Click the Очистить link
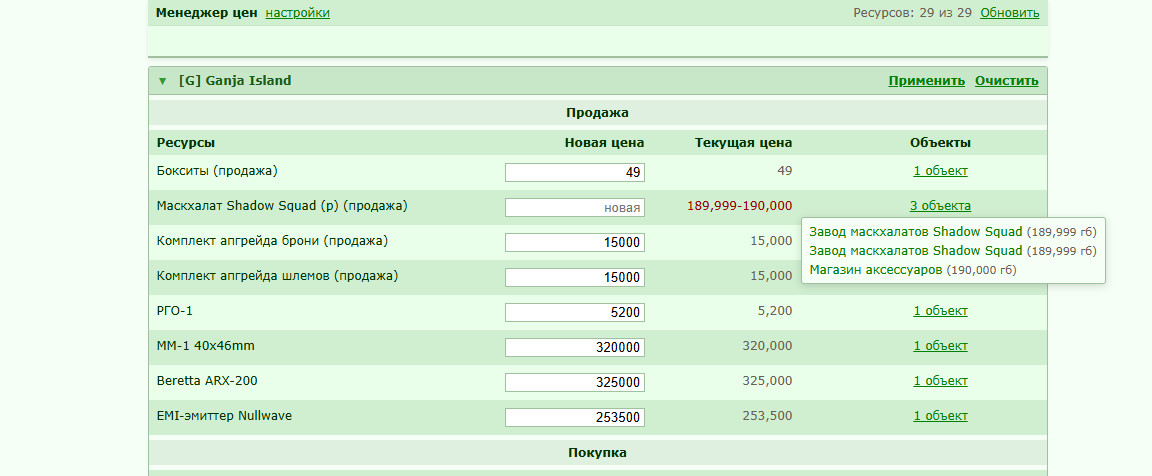 [x=1007, y=81]
